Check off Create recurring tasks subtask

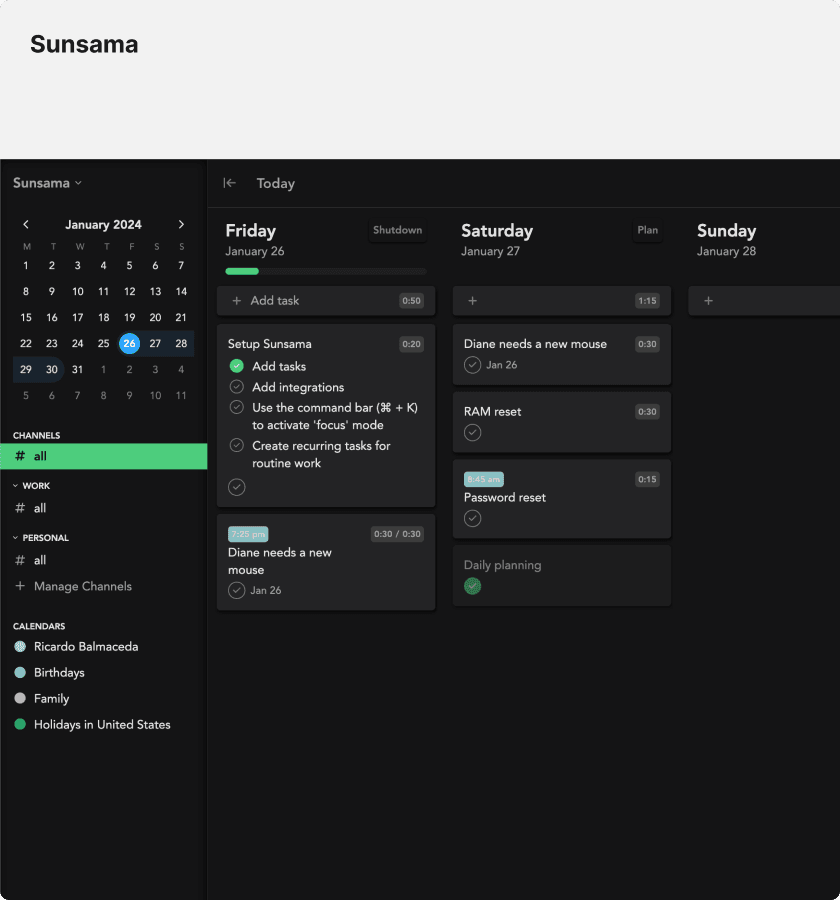[237, 445]
